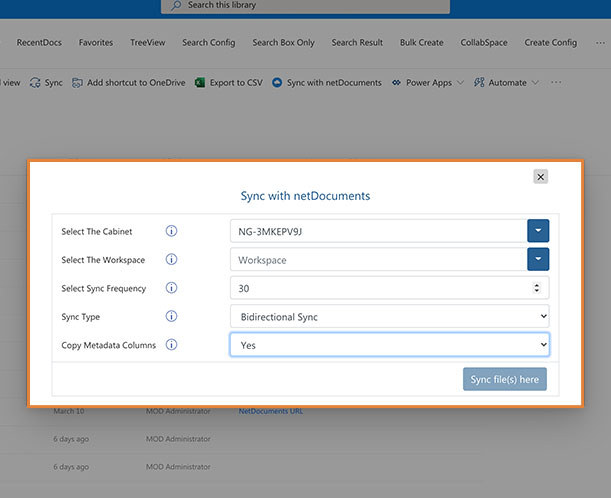Viewport: 611px width, 498px height.
Task: Click Add shortcut to OneDrive label
Action: [136, 83]
